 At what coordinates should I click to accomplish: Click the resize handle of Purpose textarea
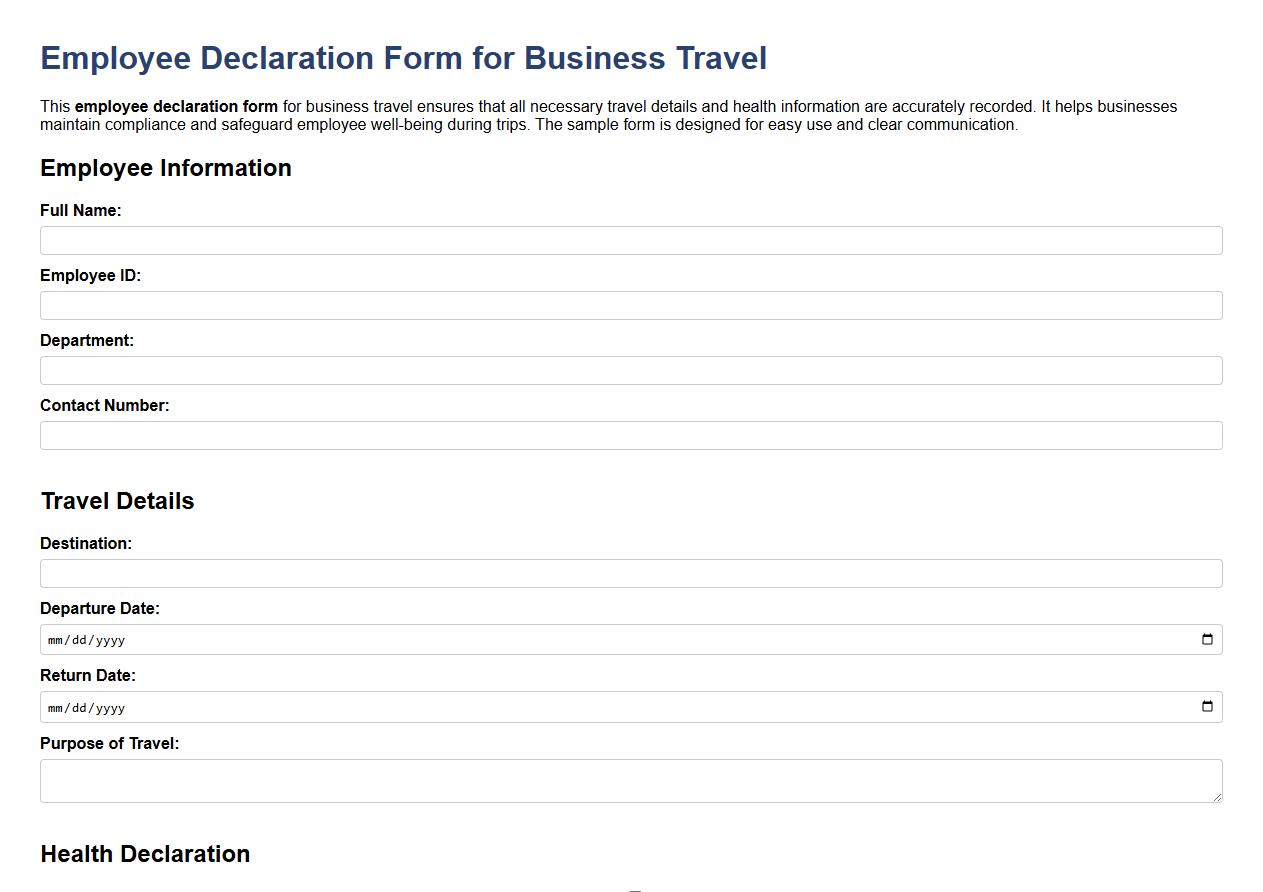tap(1218, 798)
